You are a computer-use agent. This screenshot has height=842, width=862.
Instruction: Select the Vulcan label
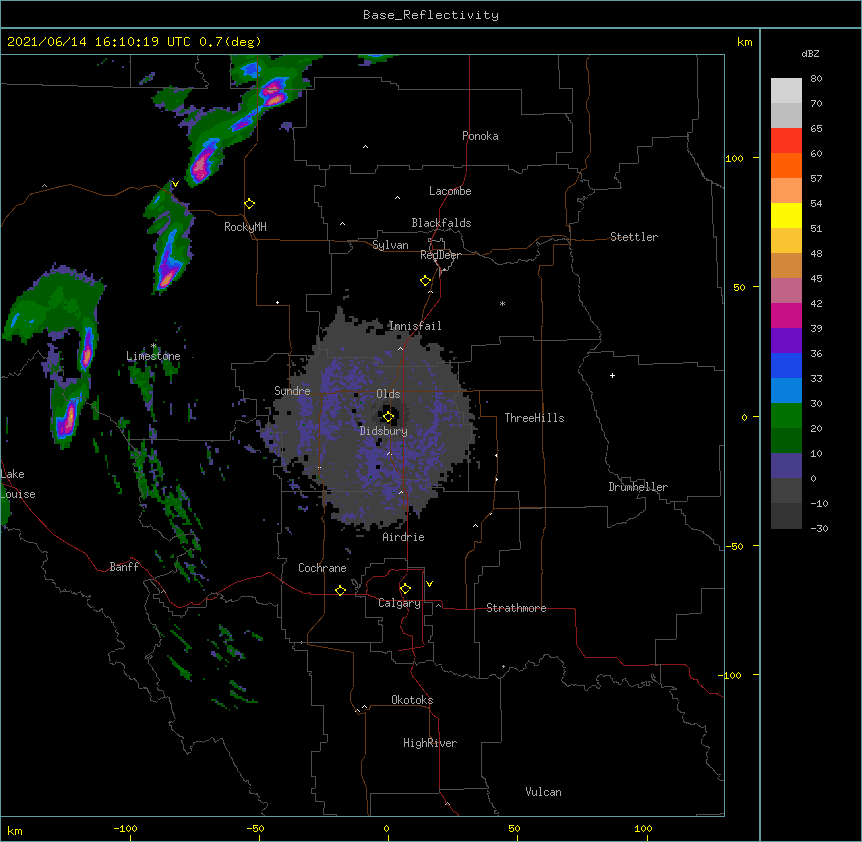(543, 792)
